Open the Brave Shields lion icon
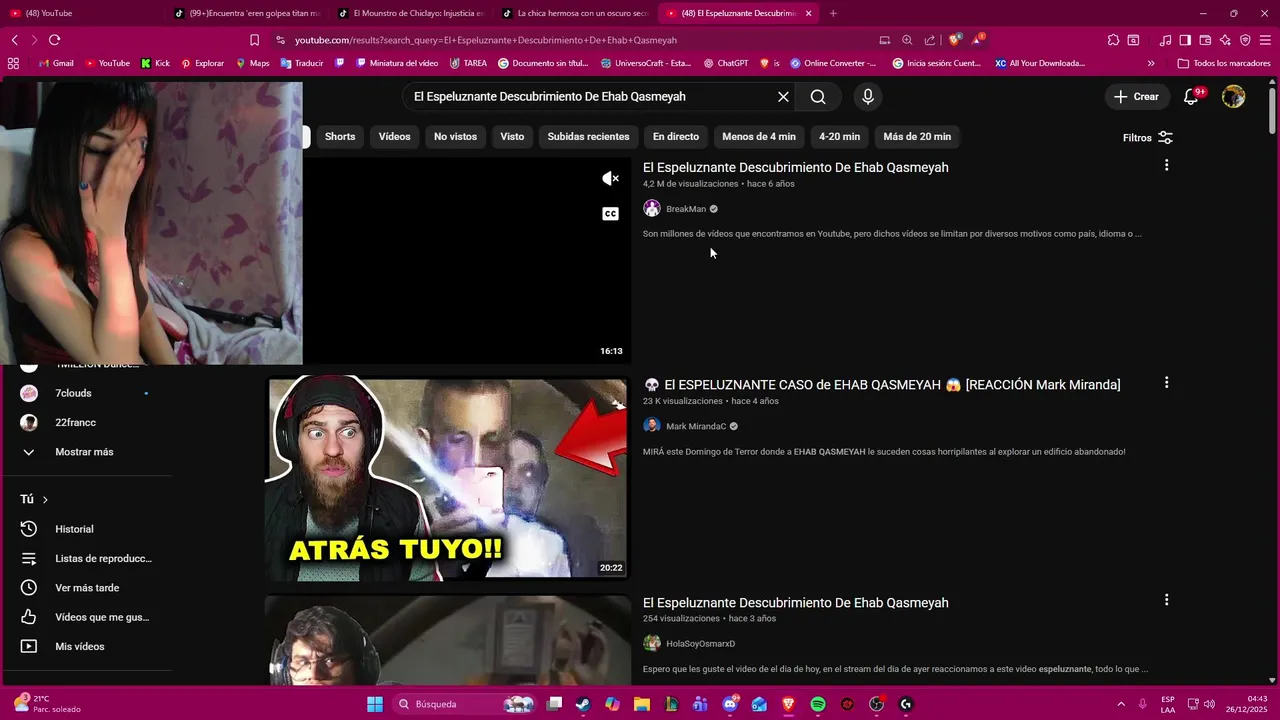1280x720 pixels. coord(954,40)
